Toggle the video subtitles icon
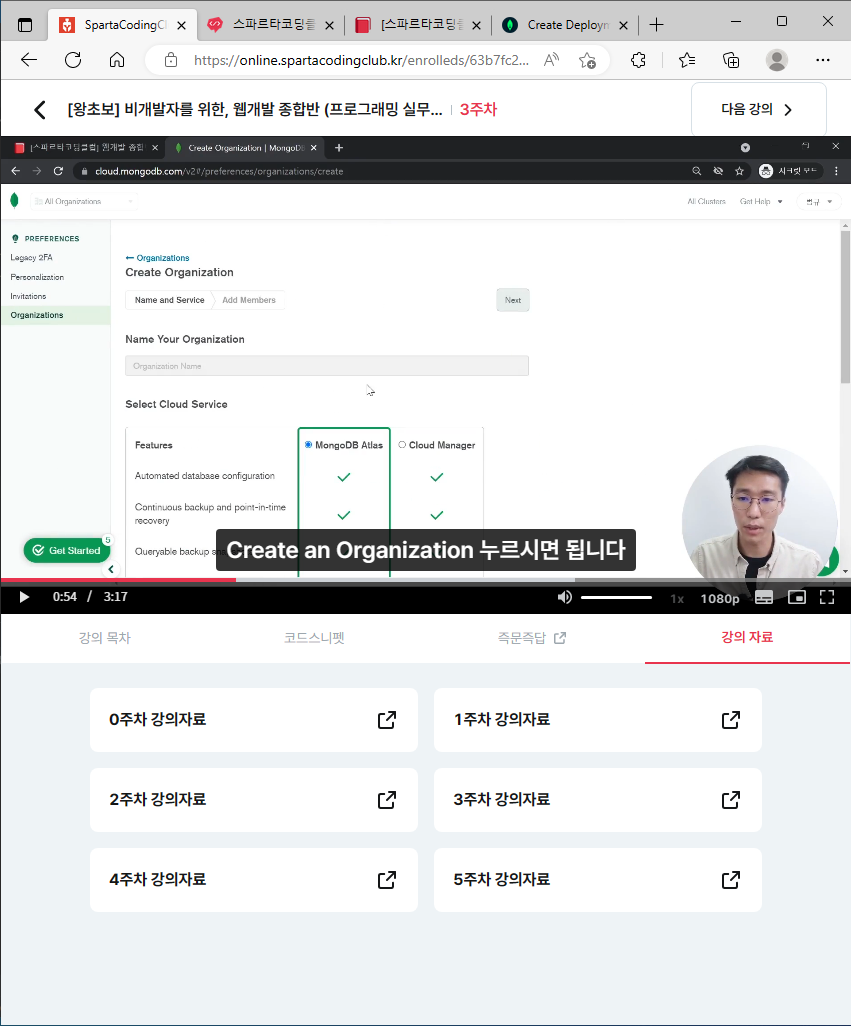The height and width of the screenshot is (1026, 851). pos(763,597)
